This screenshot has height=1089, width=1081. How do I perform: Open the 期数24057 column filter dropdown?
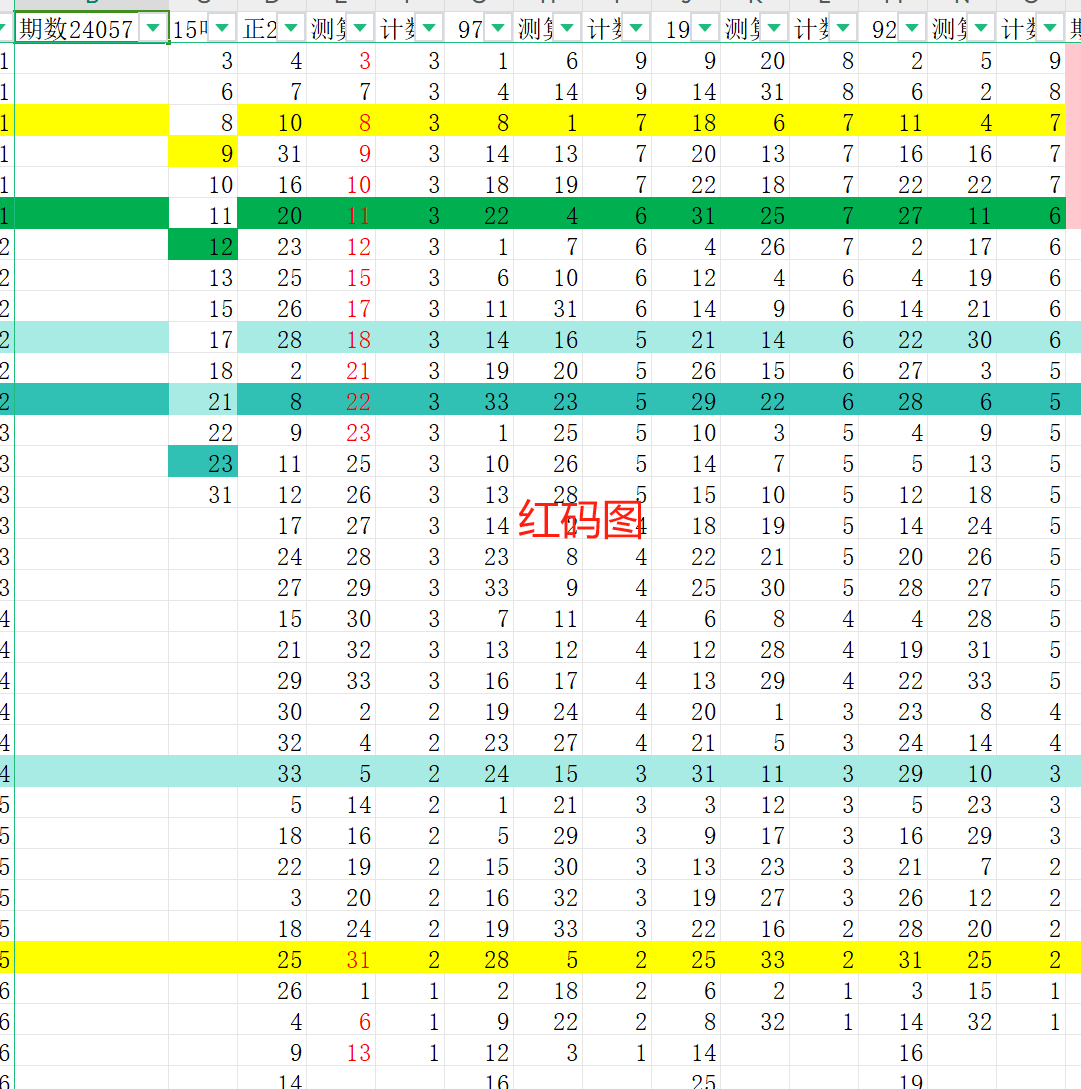[153, 29]
